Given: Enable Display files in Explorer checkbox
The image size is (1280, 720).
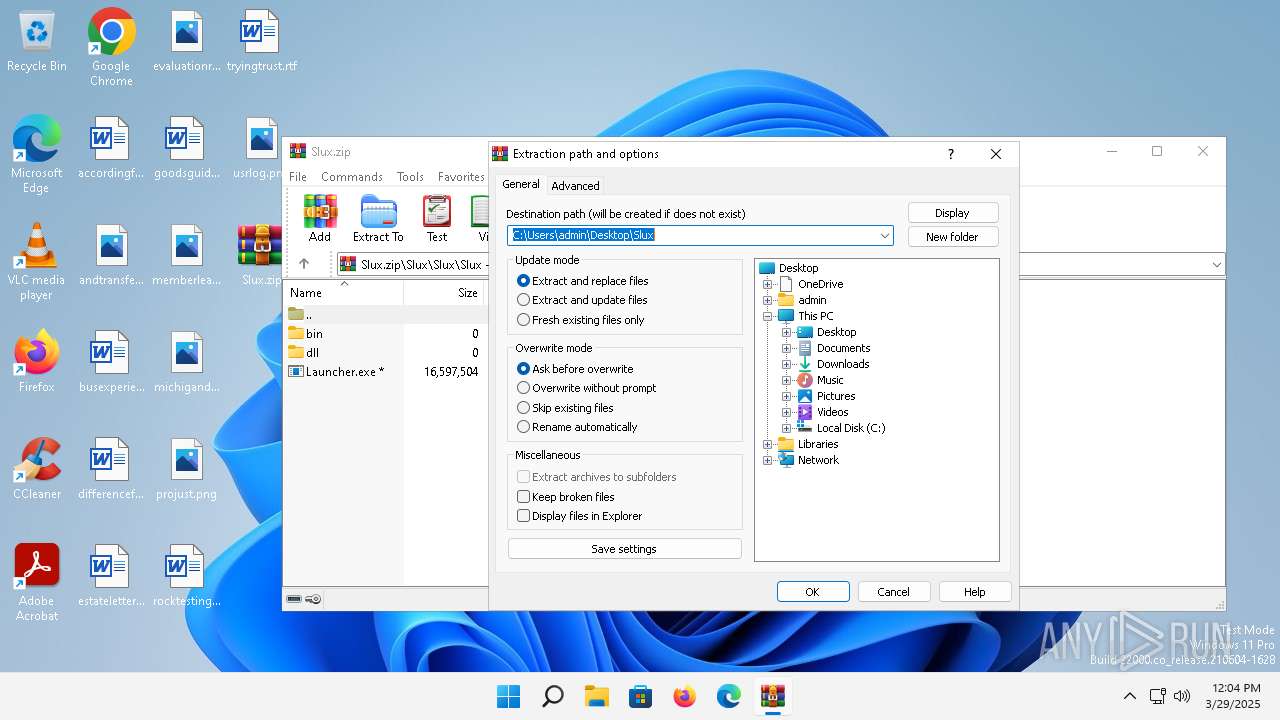Looking at the screenshot, I should point(579,516).
